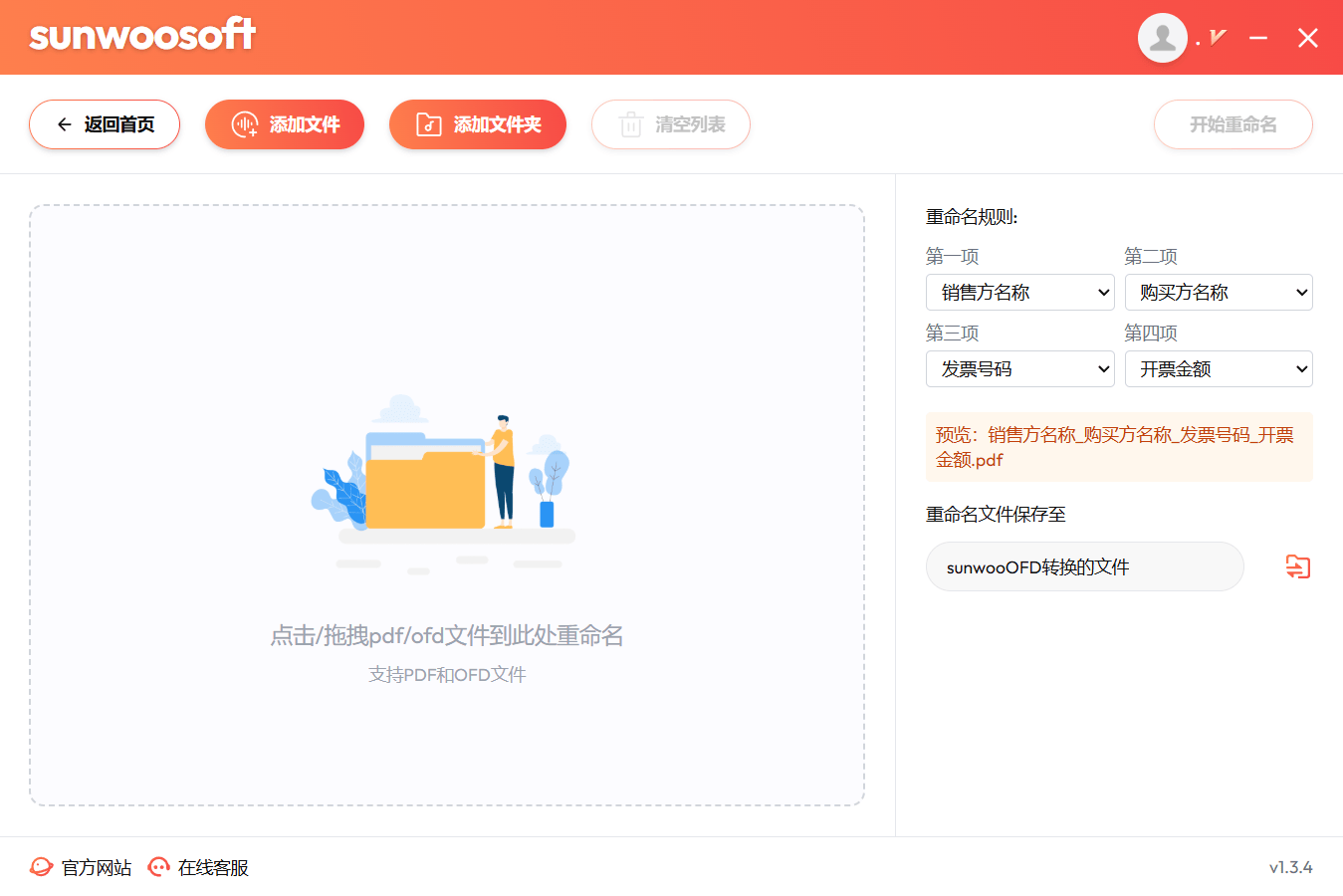Click the sunwooOFD转换的文件 save path field
This screenshot has height=896, width=1343.
pyautogui.click(x=1084, y=566)
